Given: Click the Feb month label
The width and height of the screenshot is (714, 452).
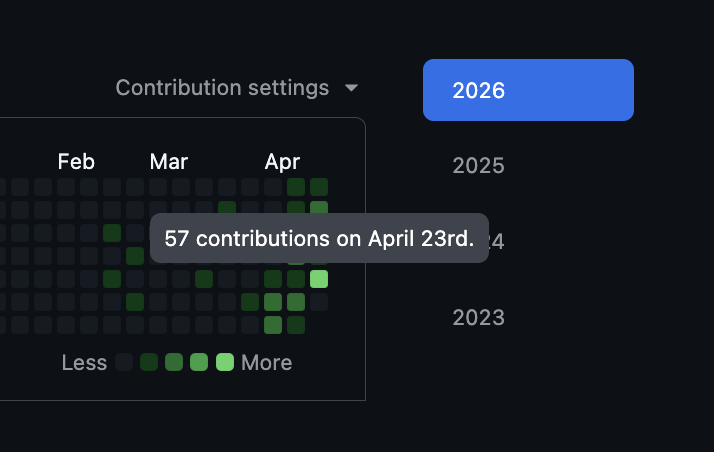Looking at the screenshot, I should [76, 162].
